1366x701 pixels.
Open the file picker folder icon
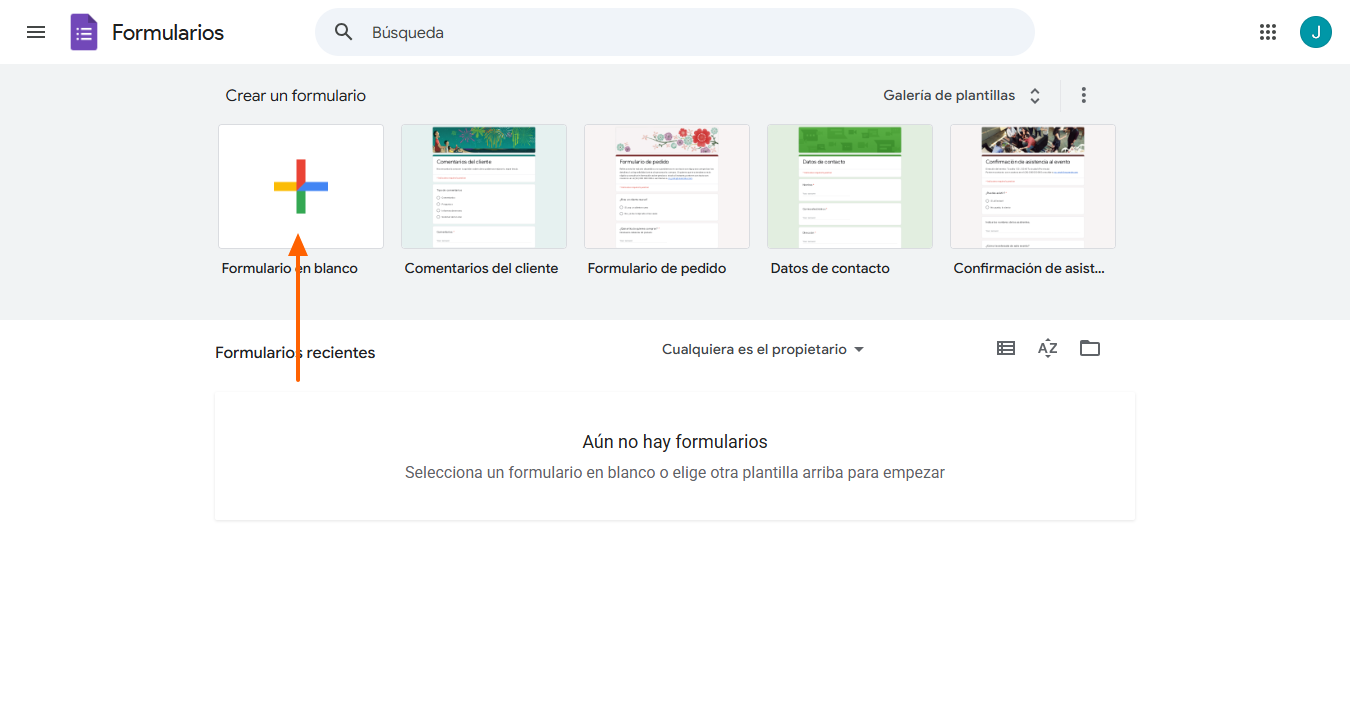[x=1090, y=348]
